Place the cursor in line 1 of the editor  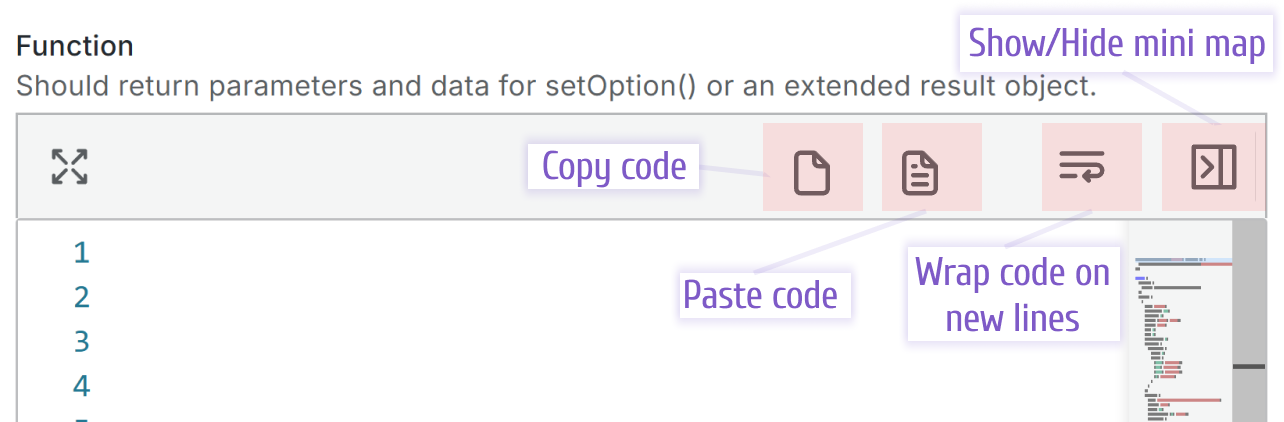click(x=610, y=253)
